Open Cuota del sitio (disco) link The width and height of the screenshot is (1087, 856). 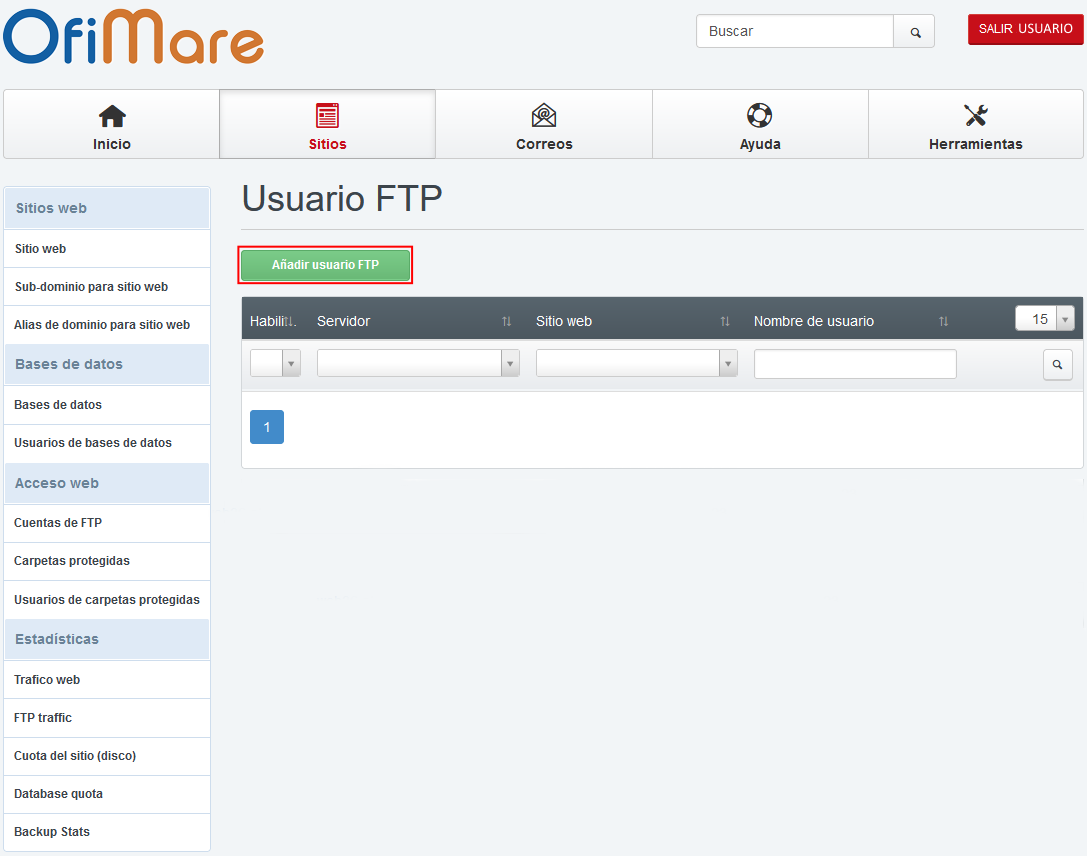pyautogui.click(x=107, y=756)
